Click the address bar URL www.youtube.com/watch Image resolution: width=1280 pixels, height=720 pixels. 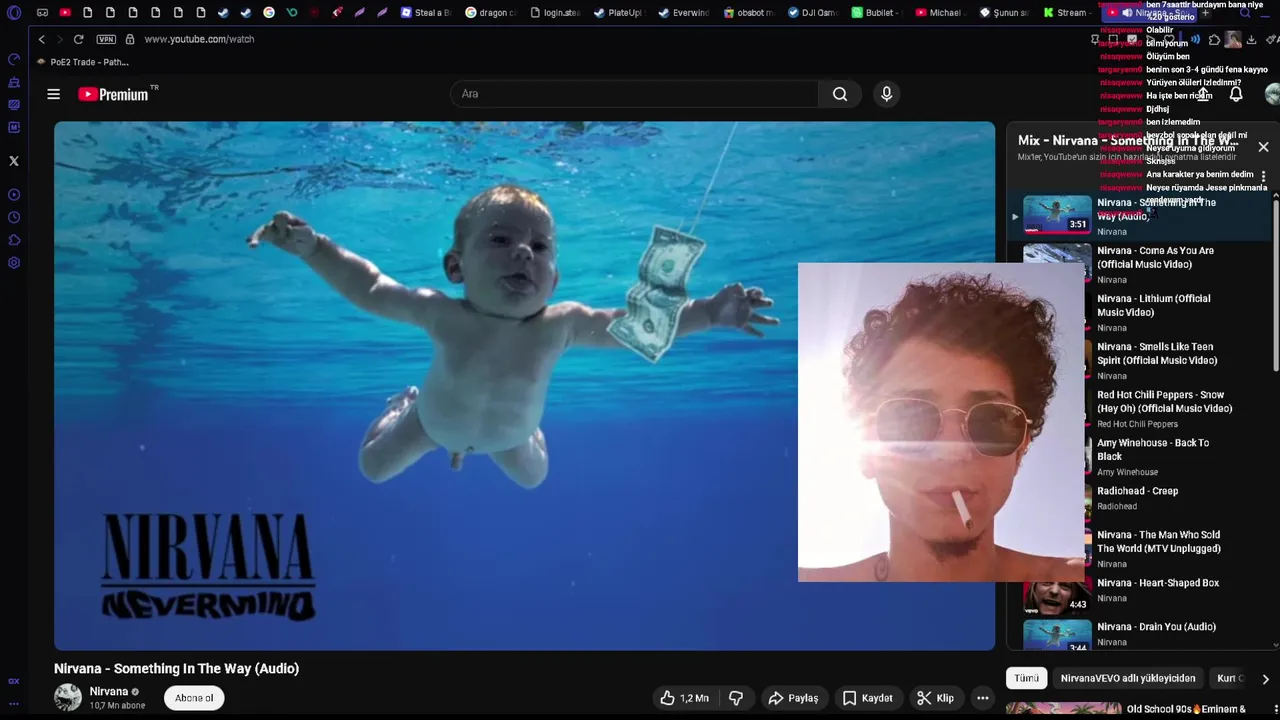click(199, 39)
